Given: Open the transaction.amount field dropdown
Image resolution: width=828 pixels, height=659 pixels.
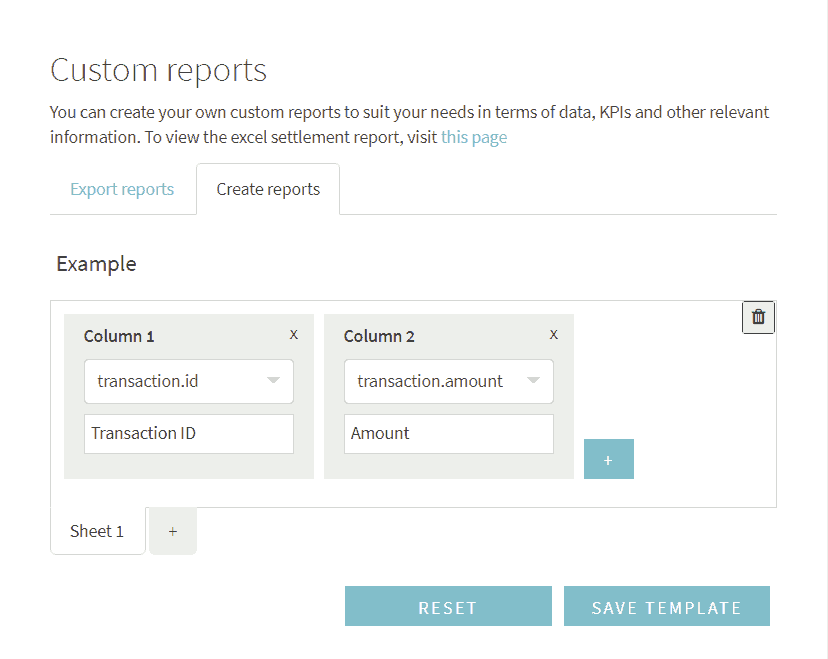Looking at the screenshot, I should pyautogui.click(x=449, y=382).
